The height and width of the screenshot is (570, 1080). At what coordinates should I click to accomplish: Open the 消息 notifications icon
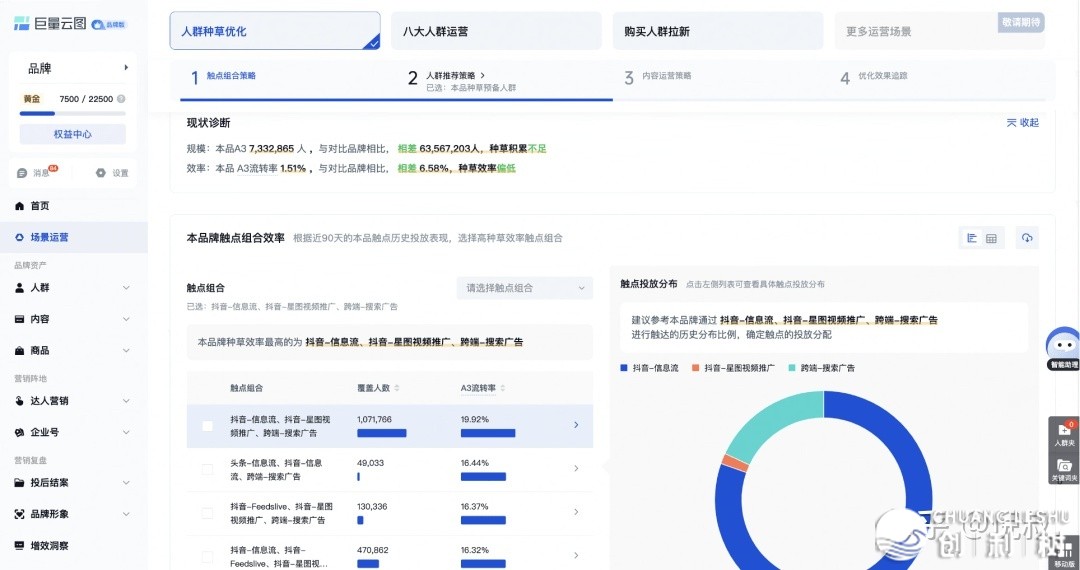pyautogui.click(x=22, y=173)
